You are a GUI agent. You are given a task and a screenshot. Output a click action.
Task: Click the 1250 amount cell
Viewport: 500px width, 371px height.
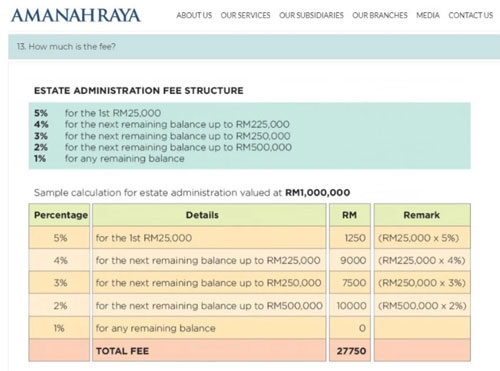tap(350, 238)
